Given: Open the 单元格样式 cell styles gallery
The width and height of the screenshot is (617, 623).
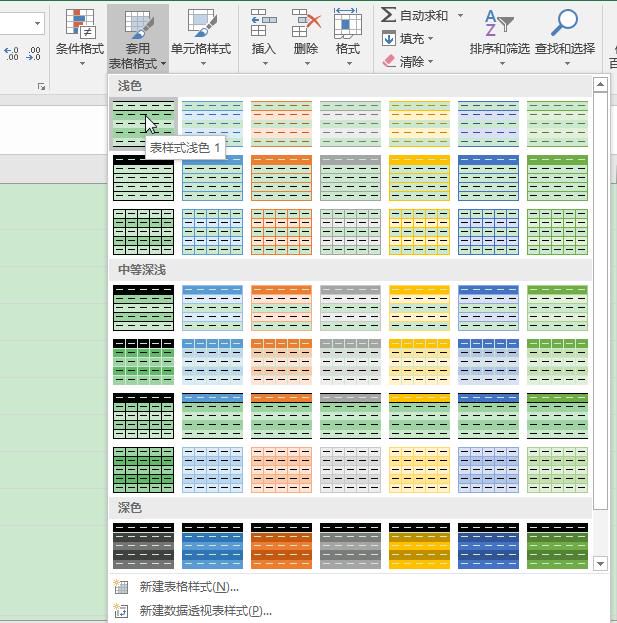Looking at the screenshot, I should 201,37.
